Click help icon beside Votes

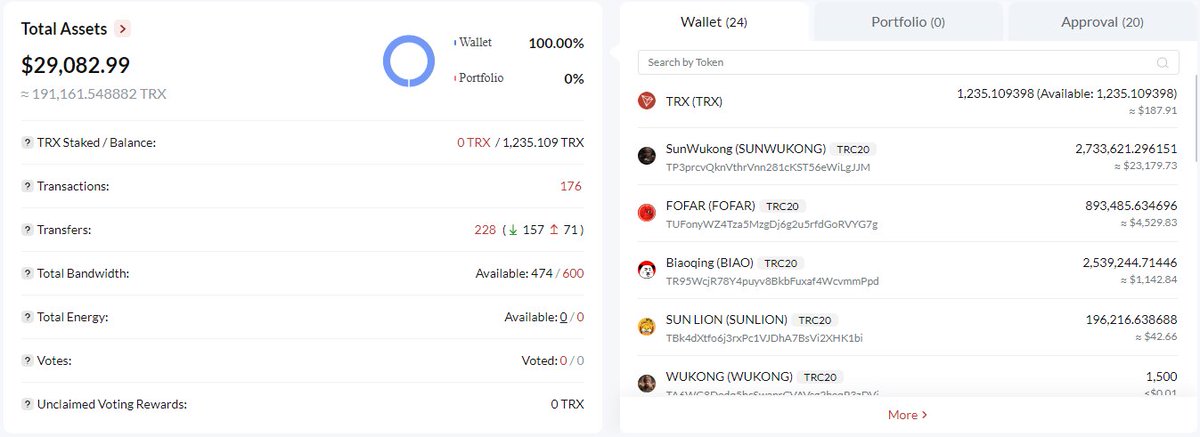coord(26,360)
